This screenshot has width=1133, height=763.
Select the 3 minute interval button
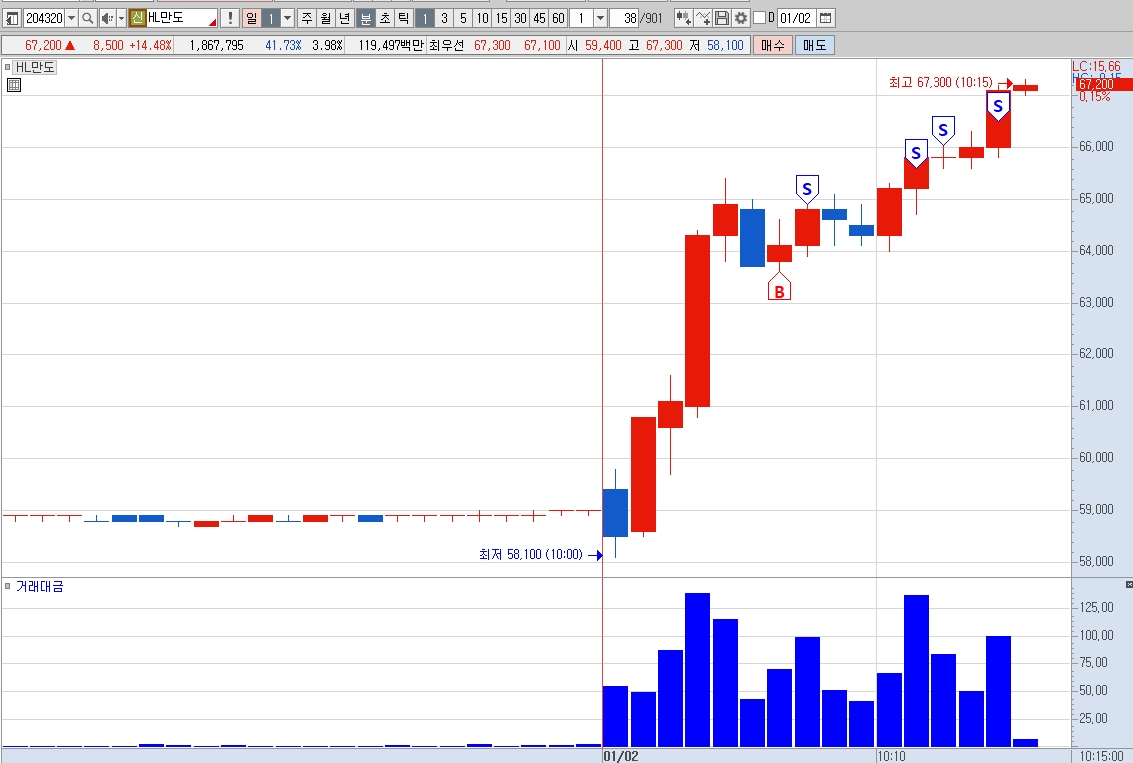point(444,18)
